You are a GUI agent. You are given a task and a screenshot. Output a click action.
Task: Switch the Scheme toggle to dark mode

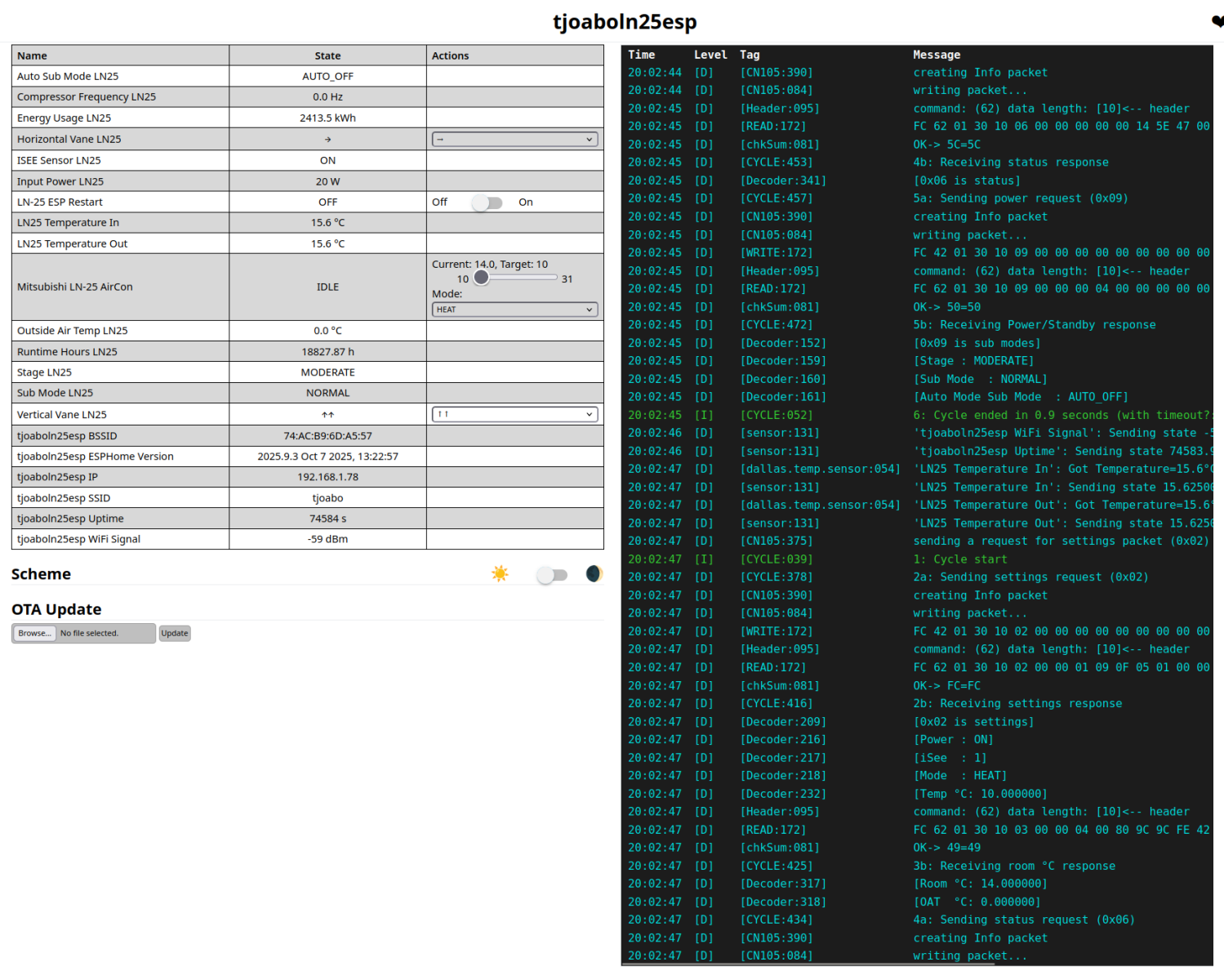click(x=552, y=574)
